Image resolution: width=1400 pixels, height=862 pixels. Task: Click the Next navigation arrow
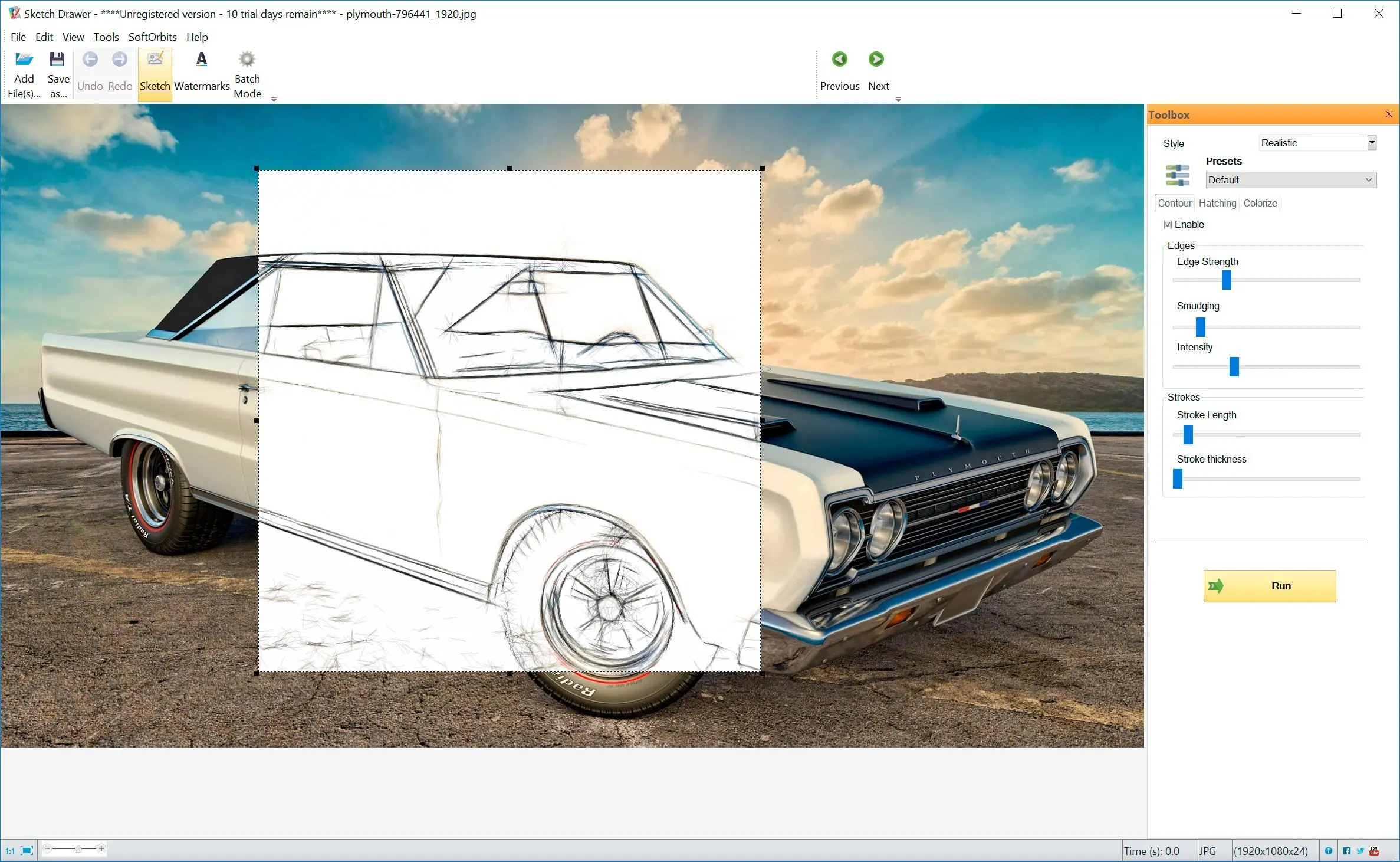pos(876,58)
